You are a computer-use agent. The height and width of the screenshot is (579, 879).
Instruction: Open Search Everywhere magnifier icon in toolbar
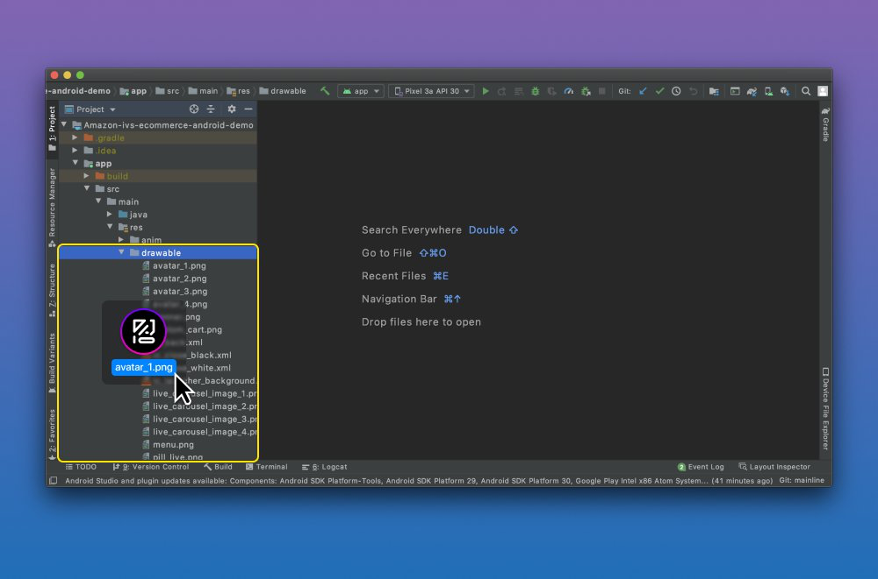(x=806, y=91)
